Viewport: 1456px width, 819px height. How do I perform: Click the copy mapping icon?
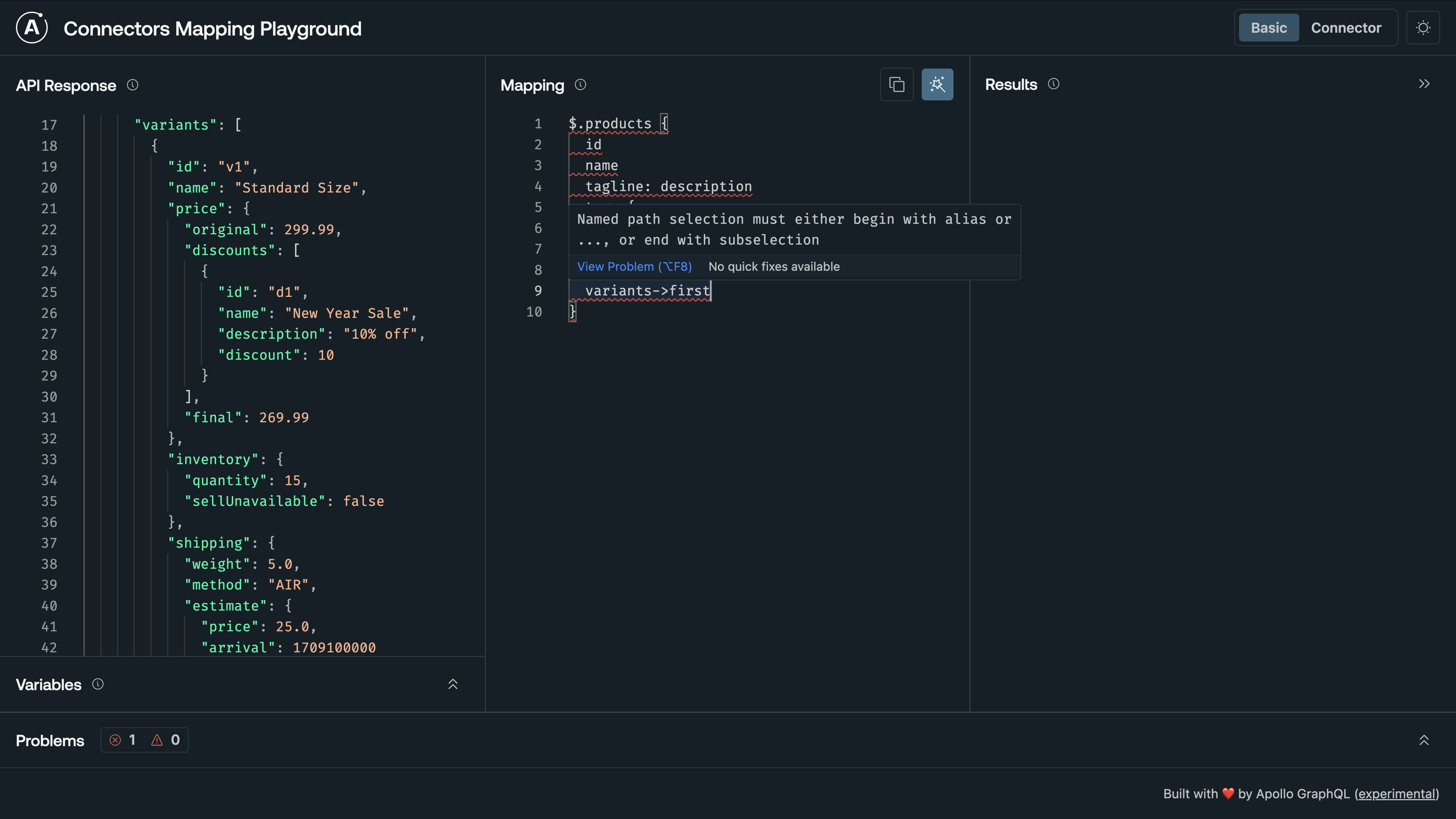tap(896, 84)
